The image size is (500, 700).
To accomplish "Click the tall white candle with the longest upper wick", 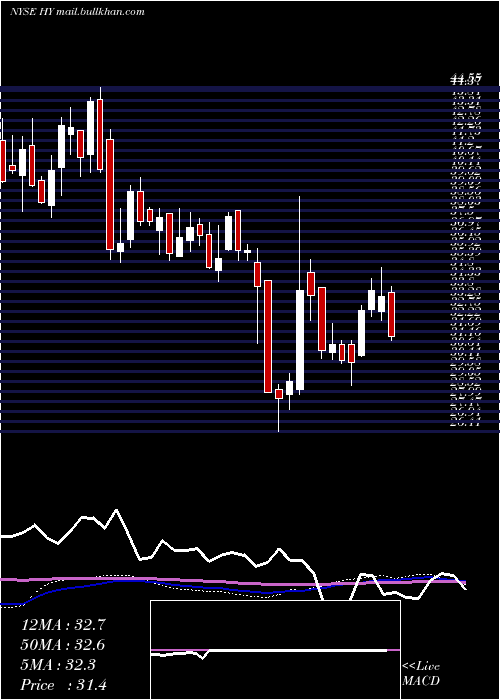I will click(x=300, y=340).
